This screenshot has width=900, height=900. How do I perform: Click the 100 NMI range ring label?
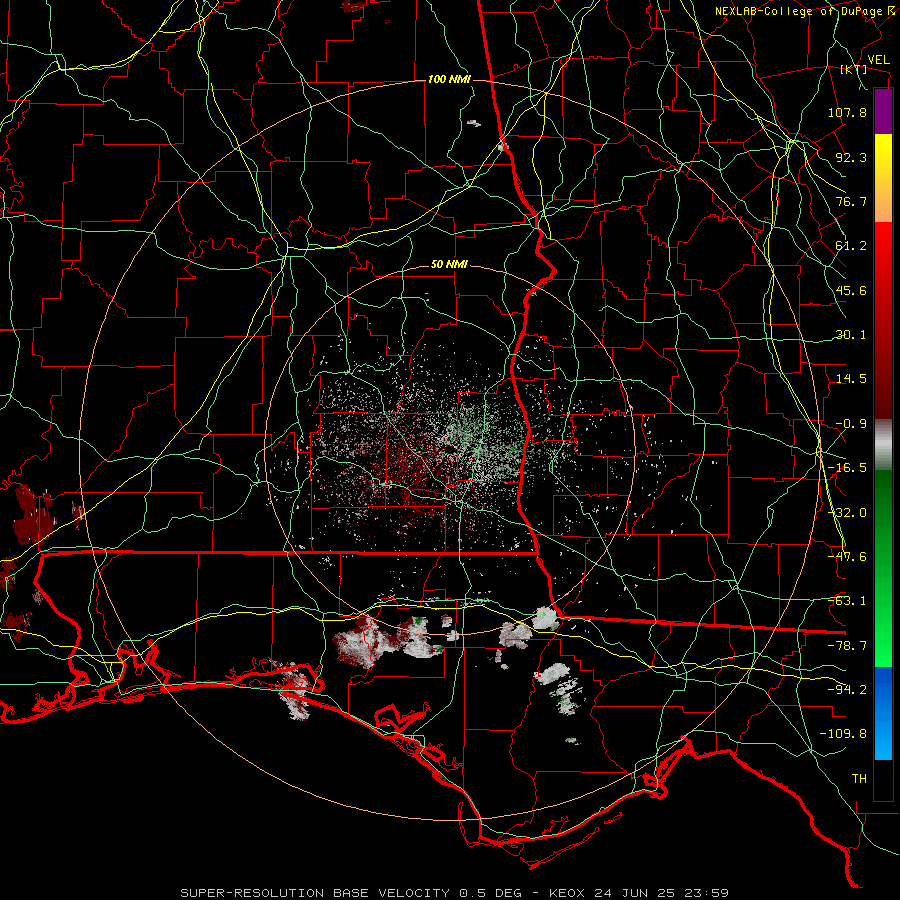(x=449, y=79)
